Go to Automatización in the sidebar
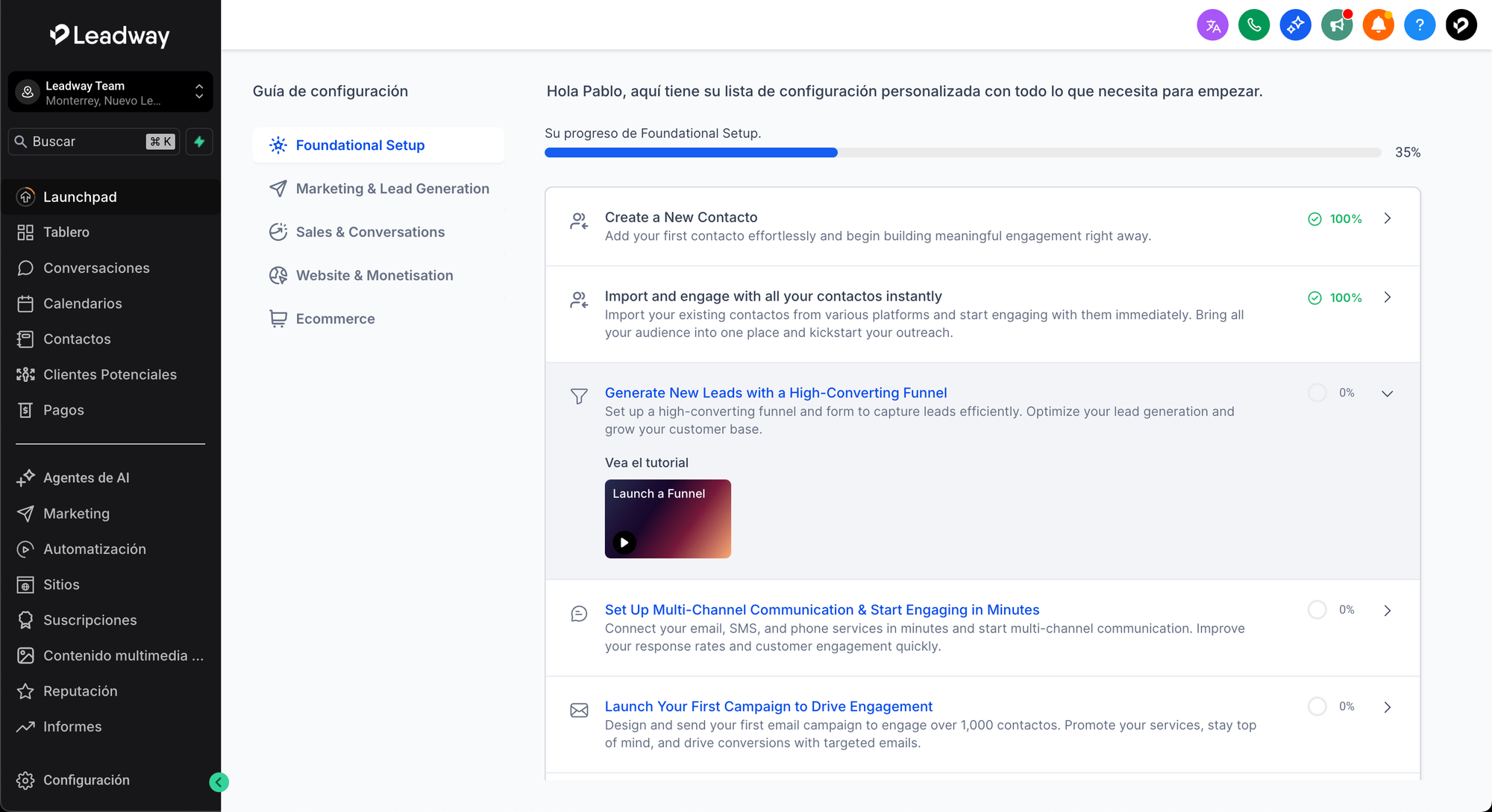 [x=94, y=549]
